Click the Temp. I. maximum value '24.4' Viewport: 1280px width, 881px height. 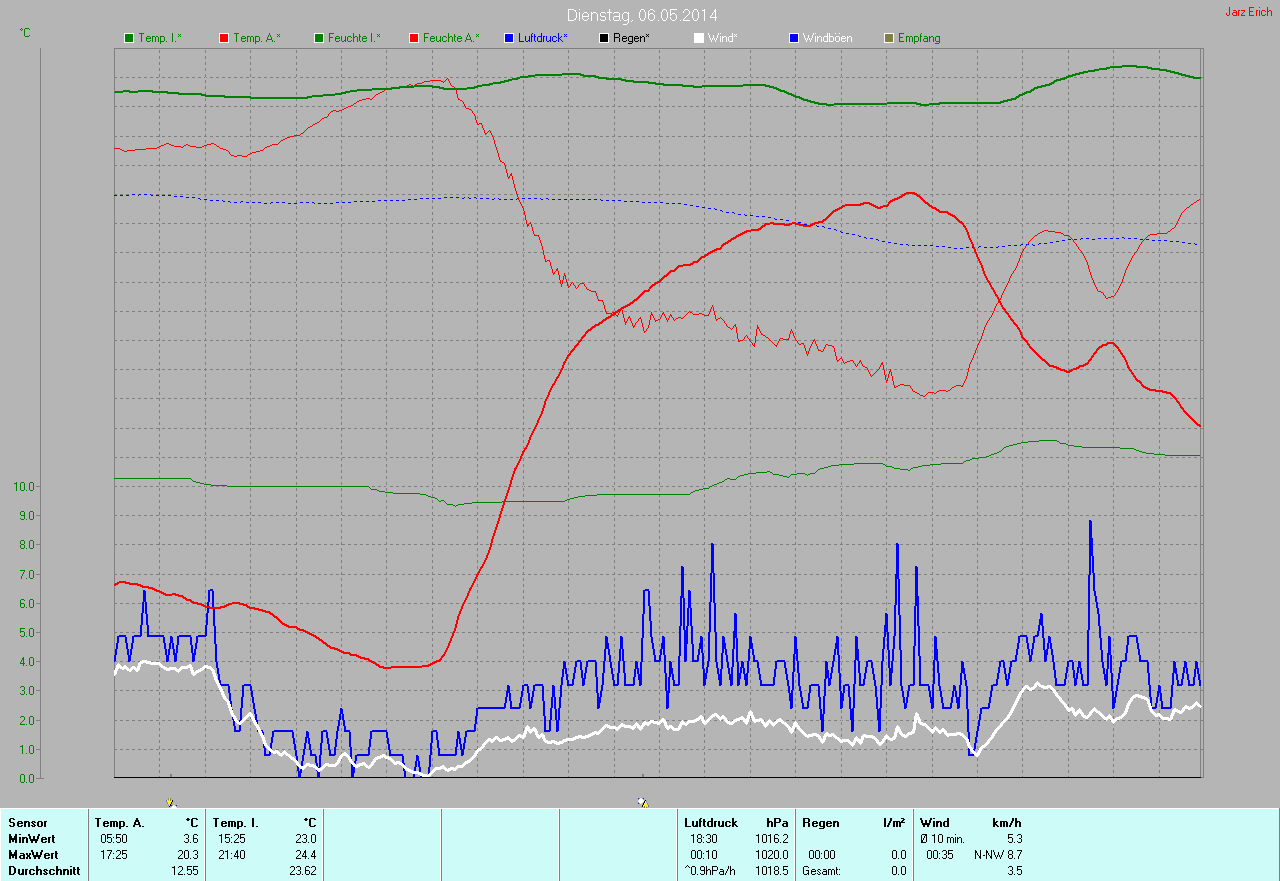306,855
